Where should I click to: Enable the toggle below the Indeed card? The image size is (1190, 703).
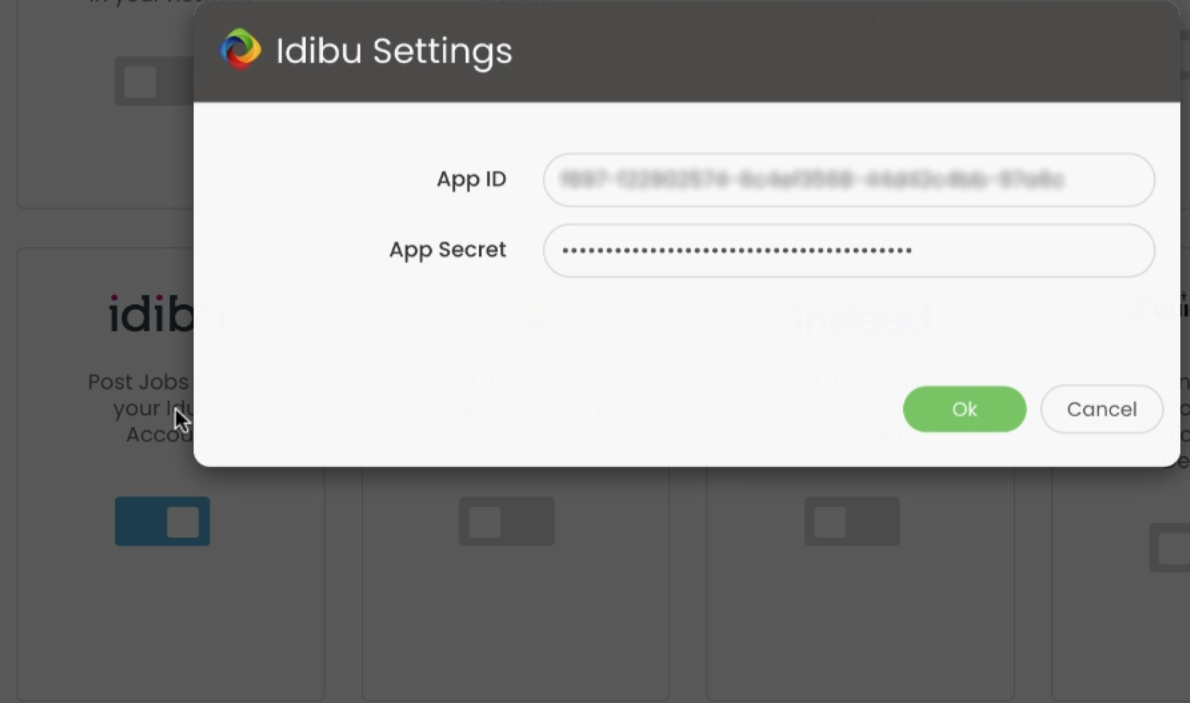point(852,522)
